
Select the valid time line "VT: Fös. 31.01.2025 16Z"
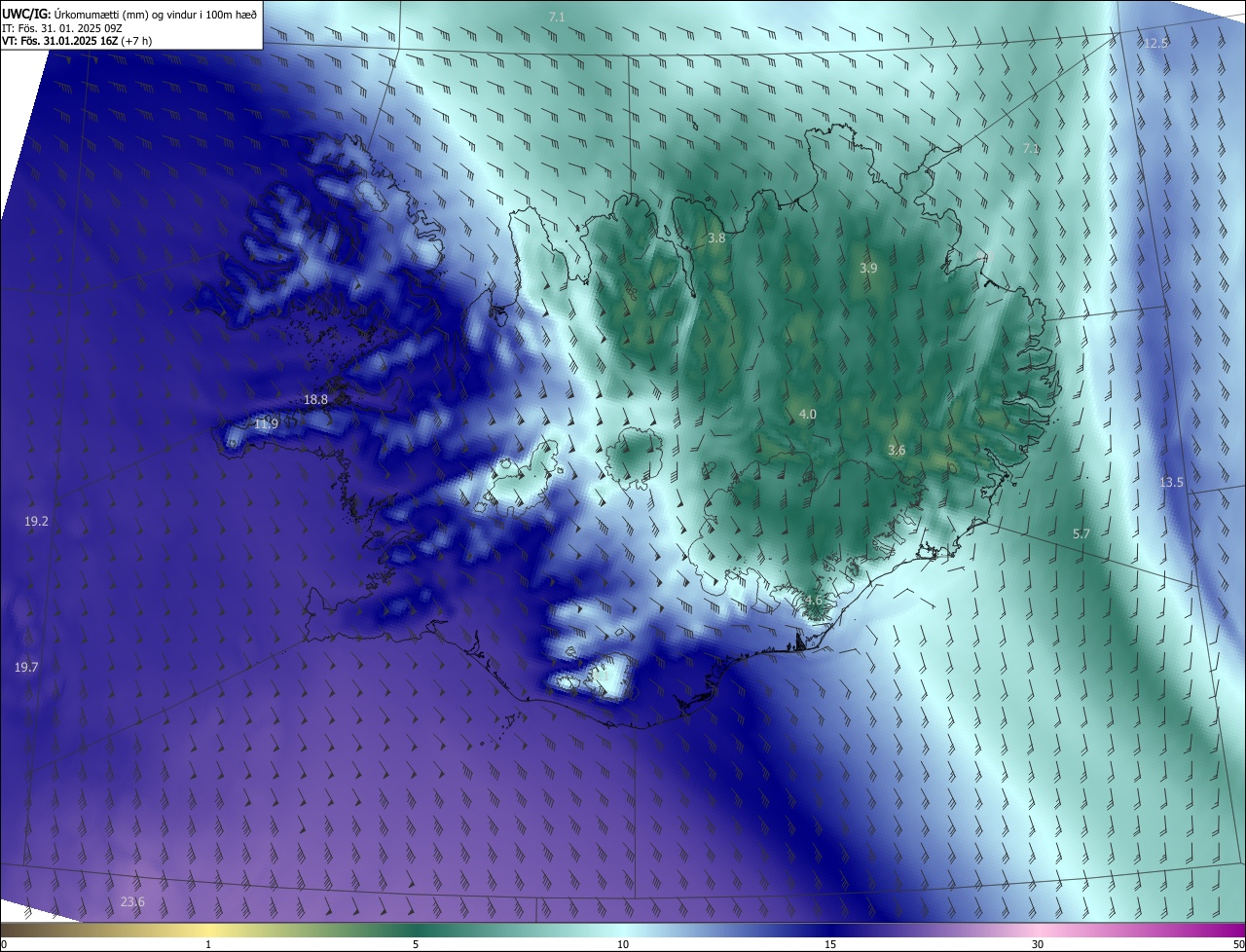tap(59, 41)
